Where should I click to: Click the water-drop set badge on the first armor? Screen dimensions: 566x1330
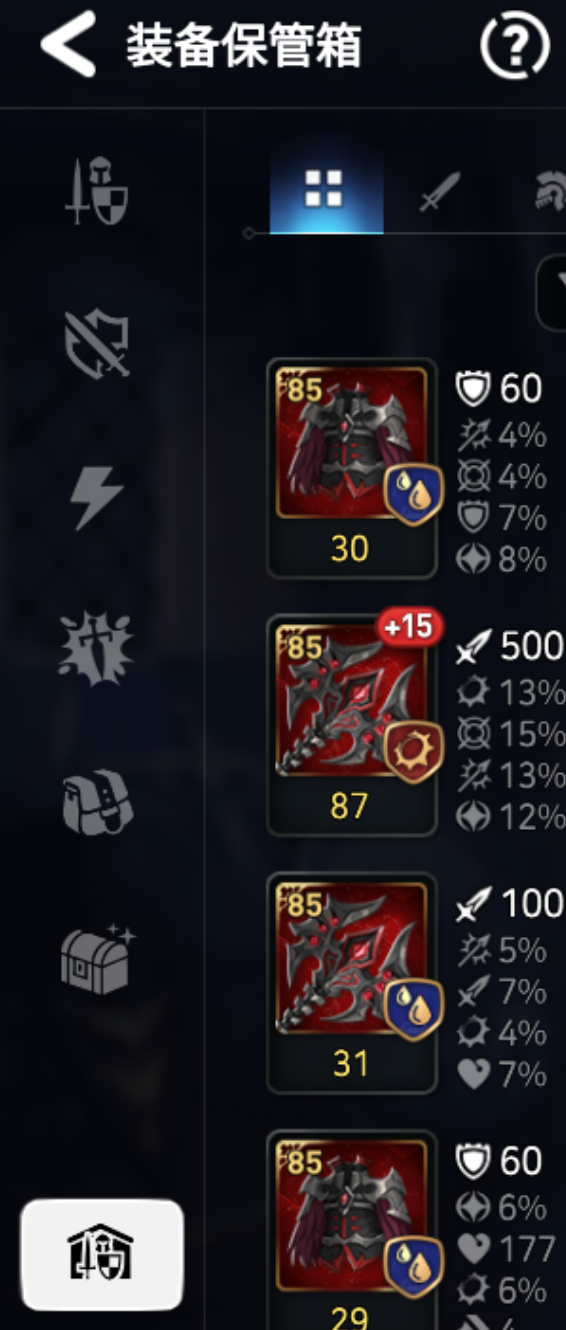click(x=414, y=493)
